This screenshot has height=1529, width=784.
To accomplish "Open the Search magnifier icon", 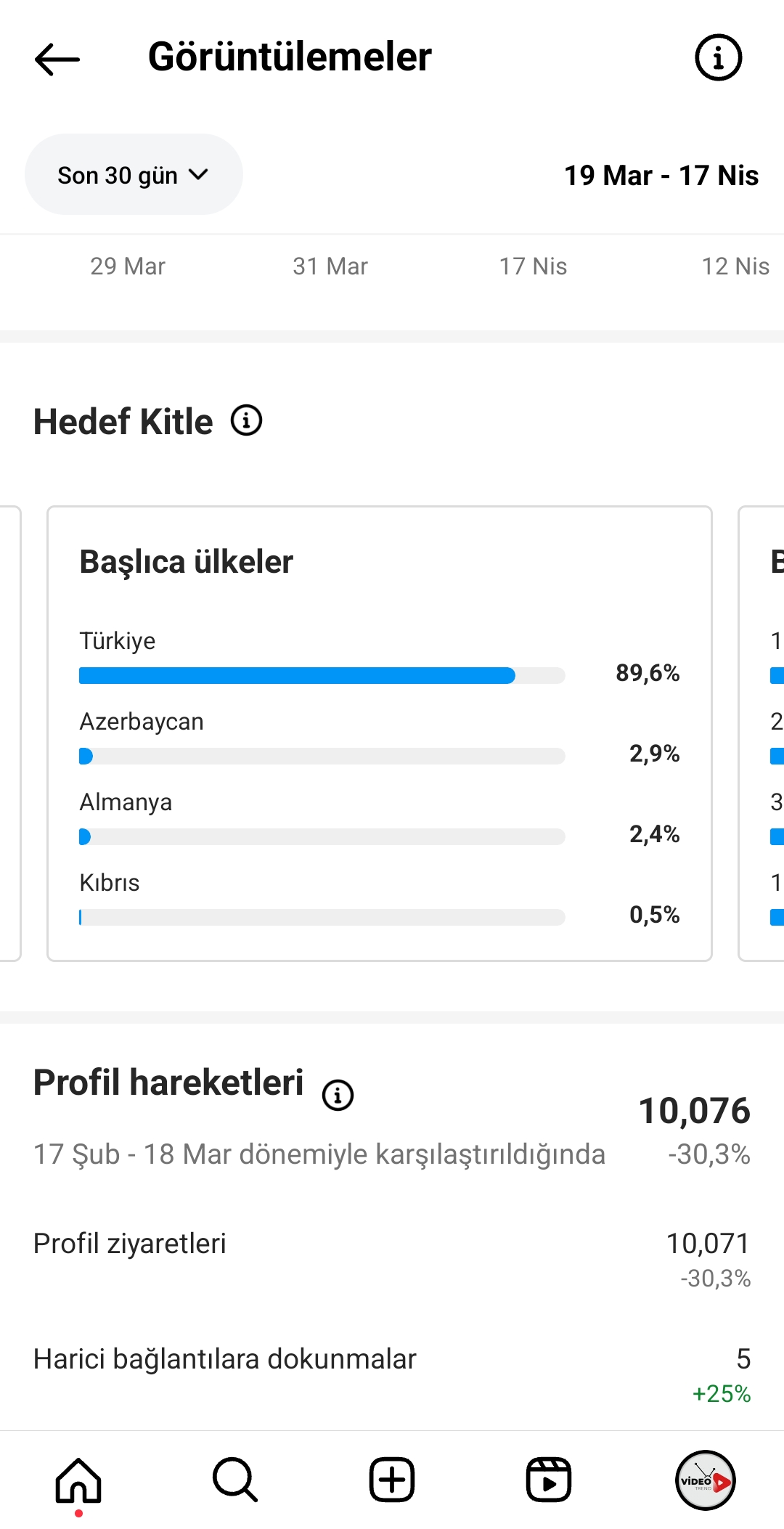I will pyautogui.click(x=235, y=1480).
